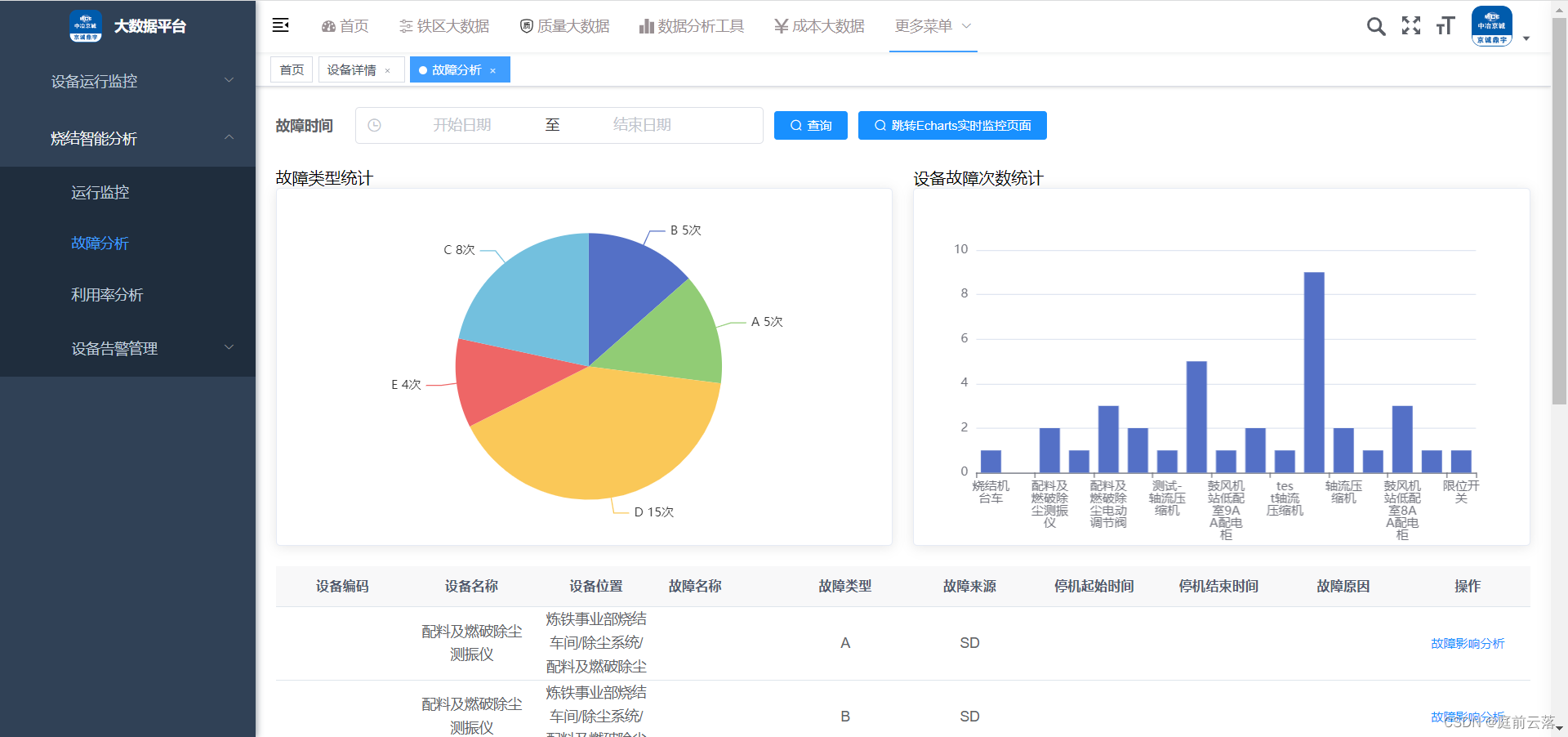Click 故障影响分析 link in type A row
Viewport: 1568px width, 737px height.
click(x=1468, y=643)
